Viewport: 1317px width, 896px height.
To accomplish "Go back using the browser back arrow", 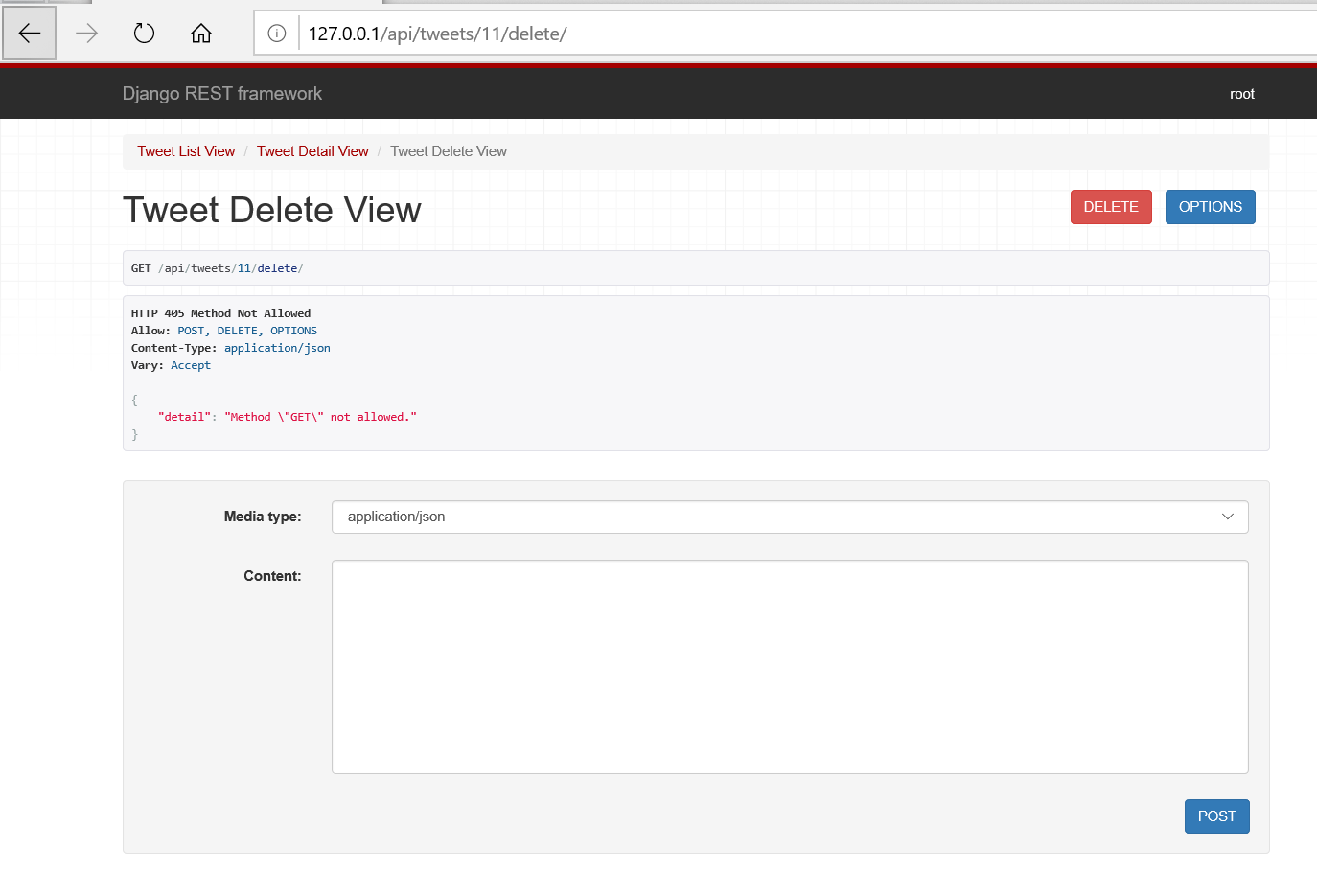I will [x=29, y=34].
